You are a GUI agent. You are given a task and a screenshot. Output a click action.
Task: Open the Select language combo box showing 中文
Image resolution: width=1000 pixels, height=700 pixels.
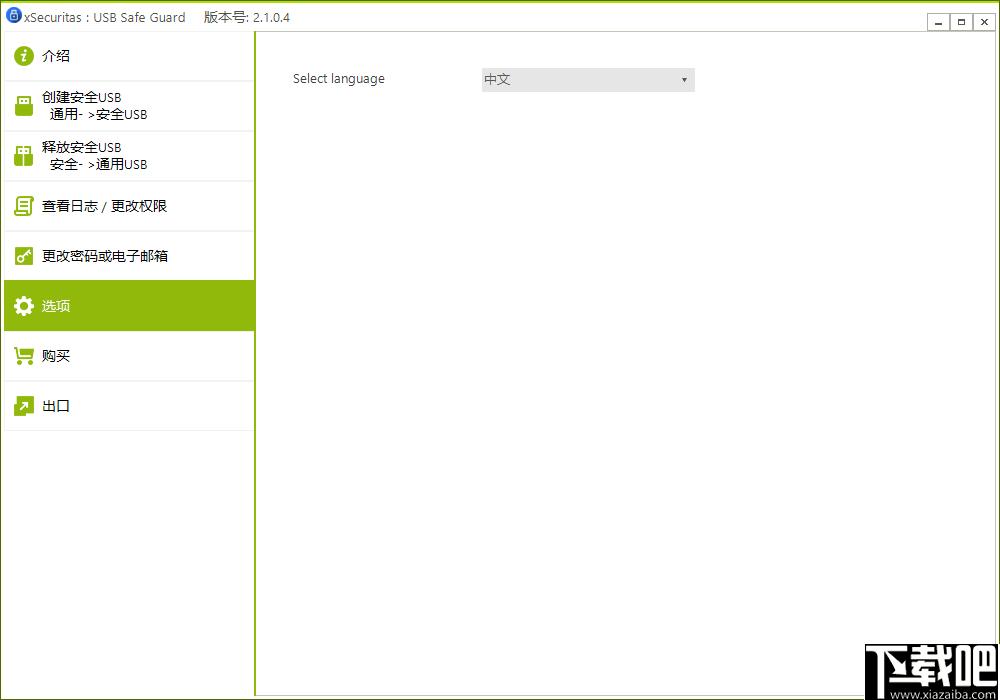point(588,80)
